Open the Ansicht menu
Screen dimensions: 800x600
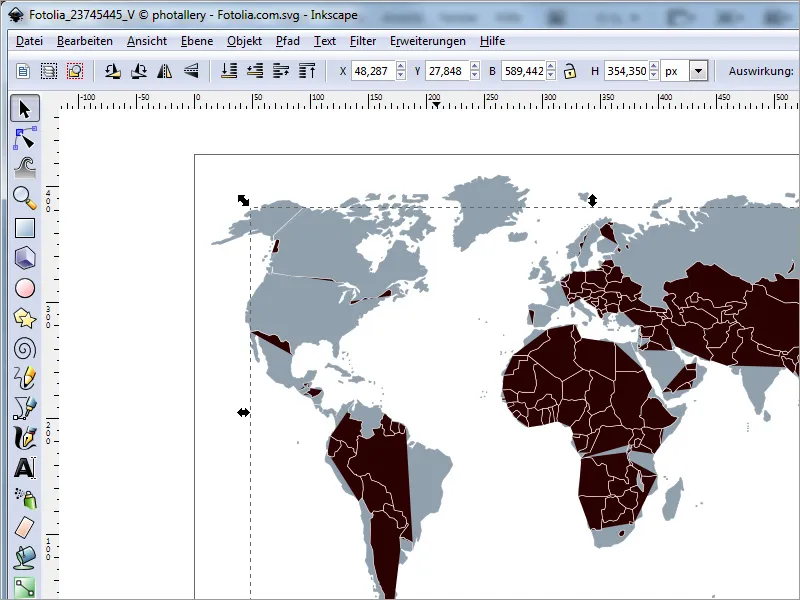[147, 41]
